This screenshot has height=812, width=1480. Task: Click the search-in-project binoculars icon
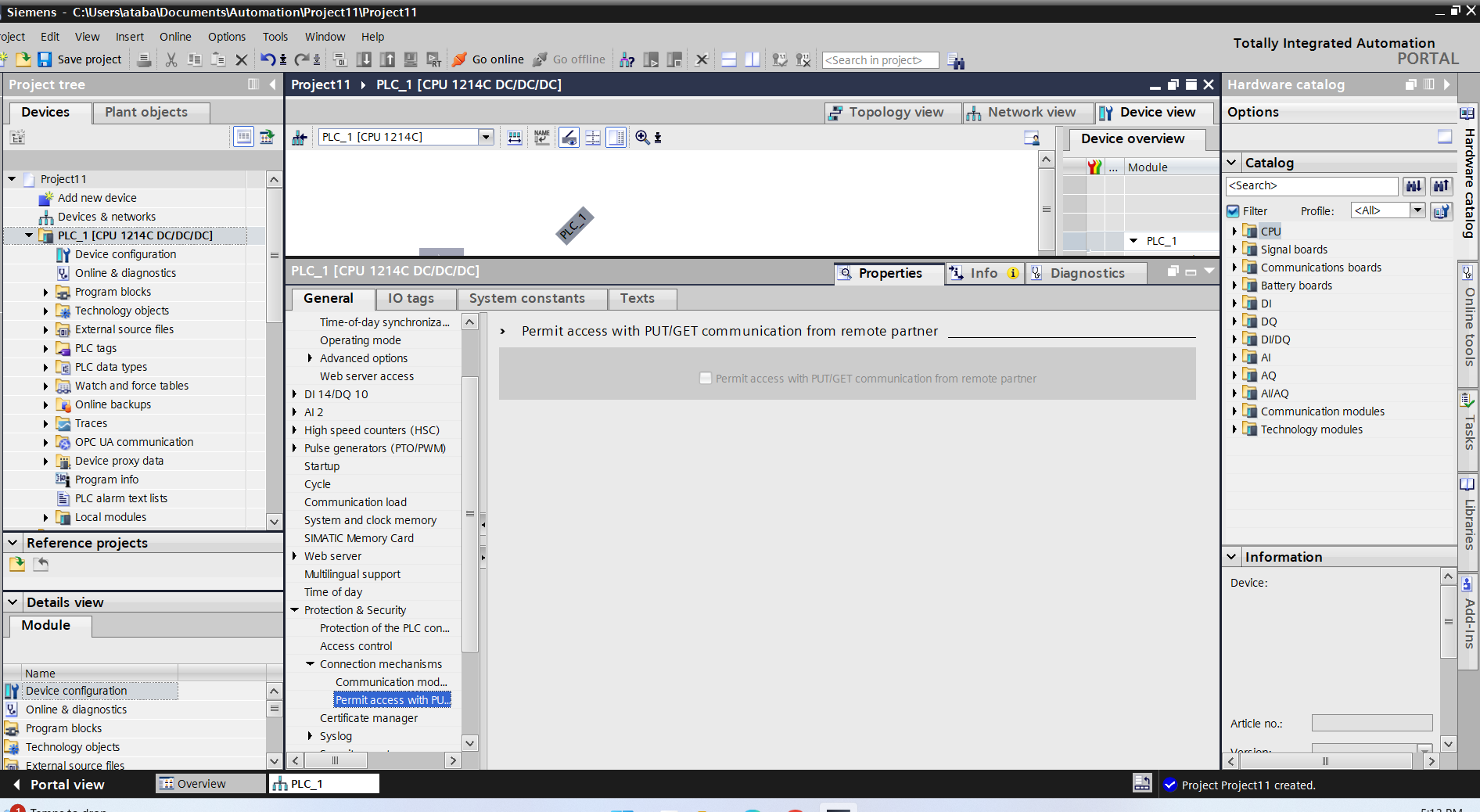coord(956,60)
